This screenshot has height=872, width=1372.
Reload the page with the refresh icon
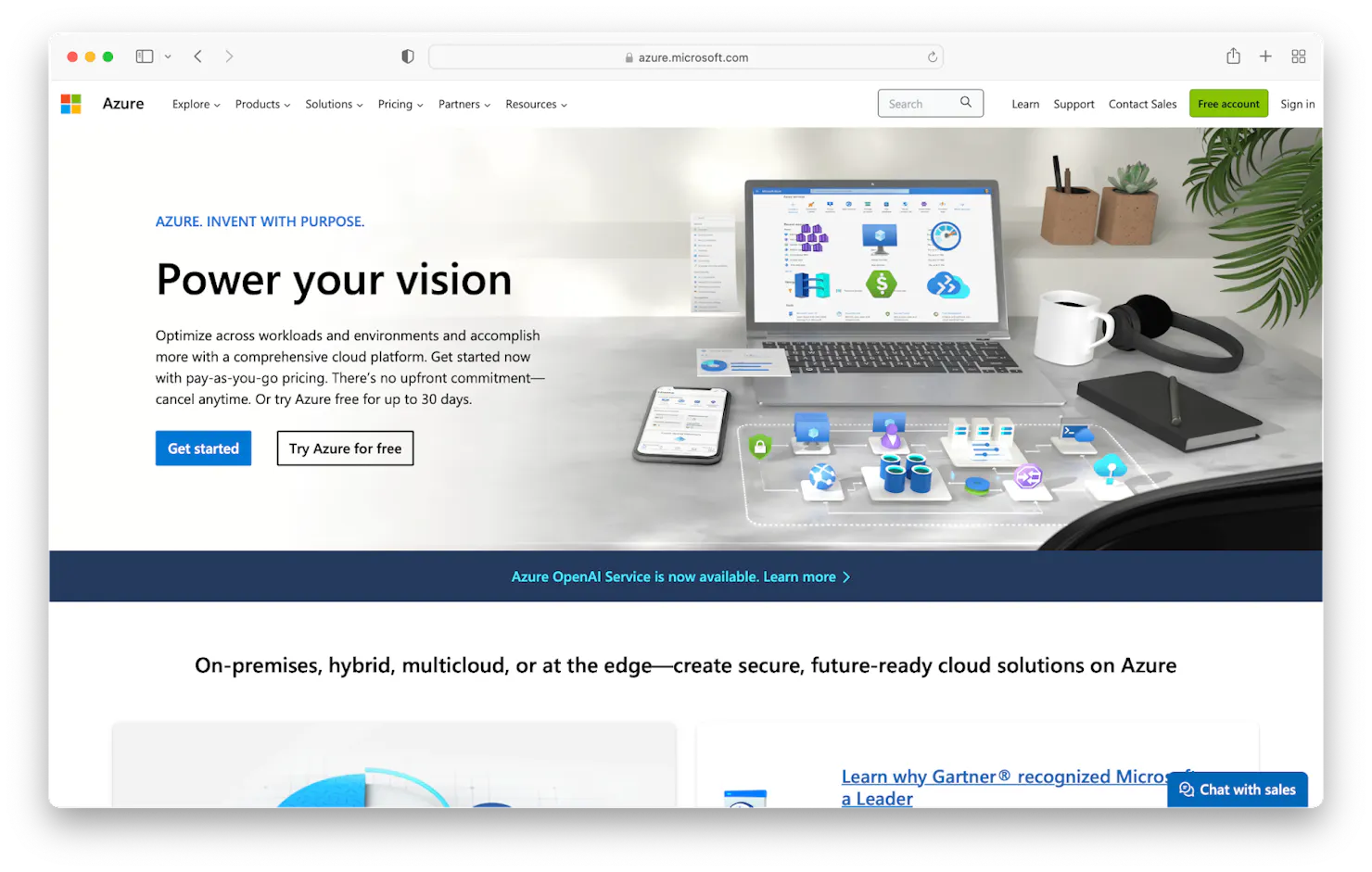pos(933,57)
